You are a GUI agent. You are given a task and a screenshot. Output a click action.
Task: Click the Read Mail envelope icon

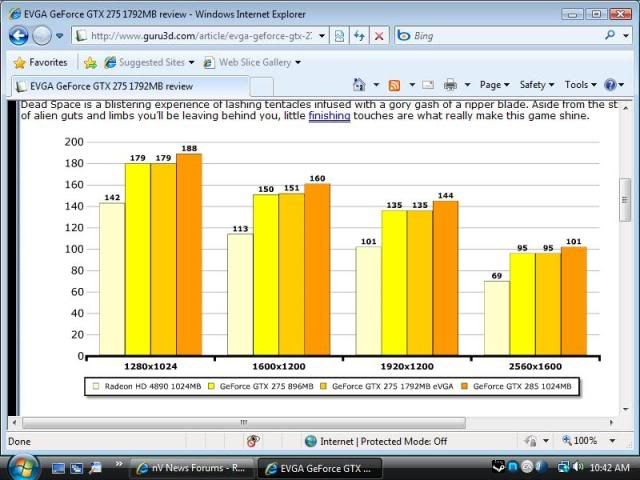pos(428,85)
